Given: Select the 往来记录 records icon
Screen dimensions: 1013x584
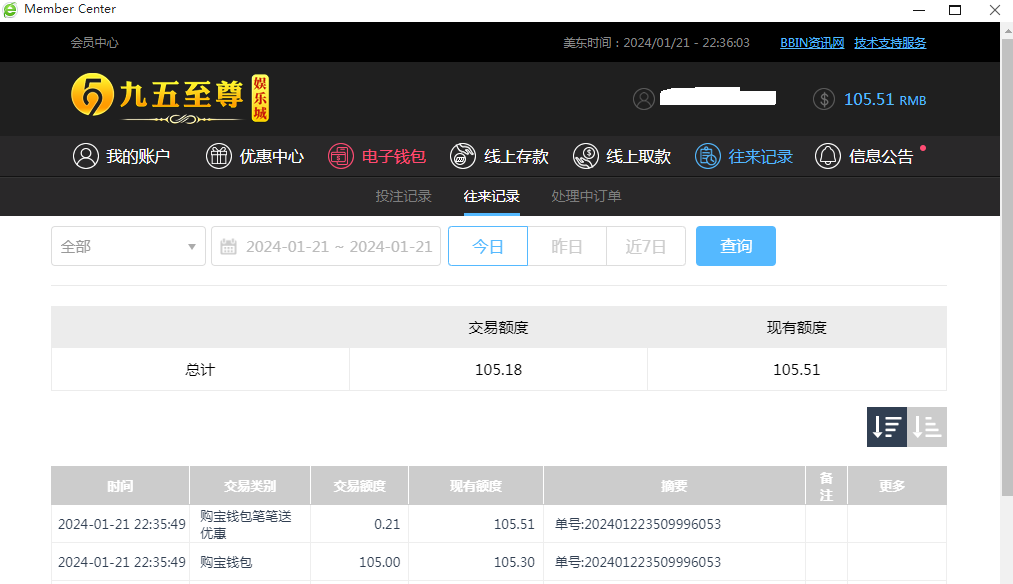Looking at the screenshot, I should (708, 156).
